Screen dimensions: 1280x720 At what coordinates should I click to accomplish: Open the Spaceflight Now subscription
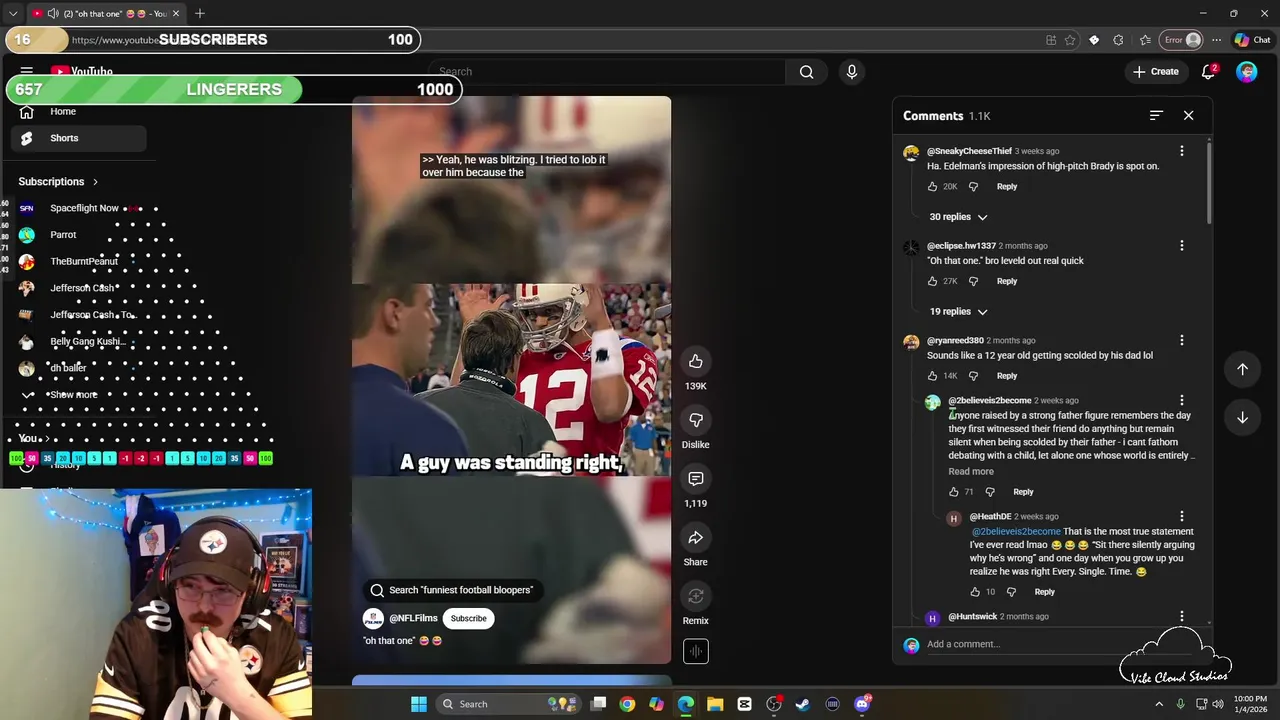click(78, 208)
